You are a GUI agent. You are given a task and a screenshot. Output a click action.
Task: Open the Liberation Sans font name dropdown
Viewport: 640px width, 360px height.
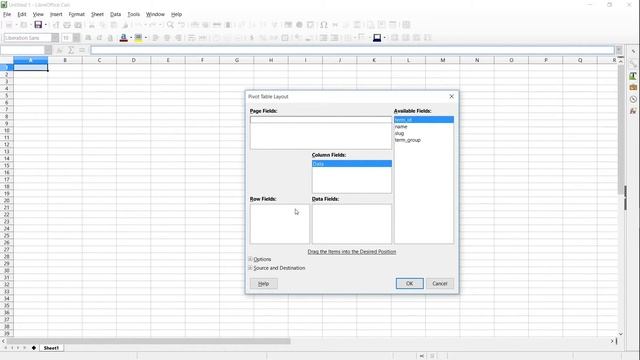click(55, 38)
